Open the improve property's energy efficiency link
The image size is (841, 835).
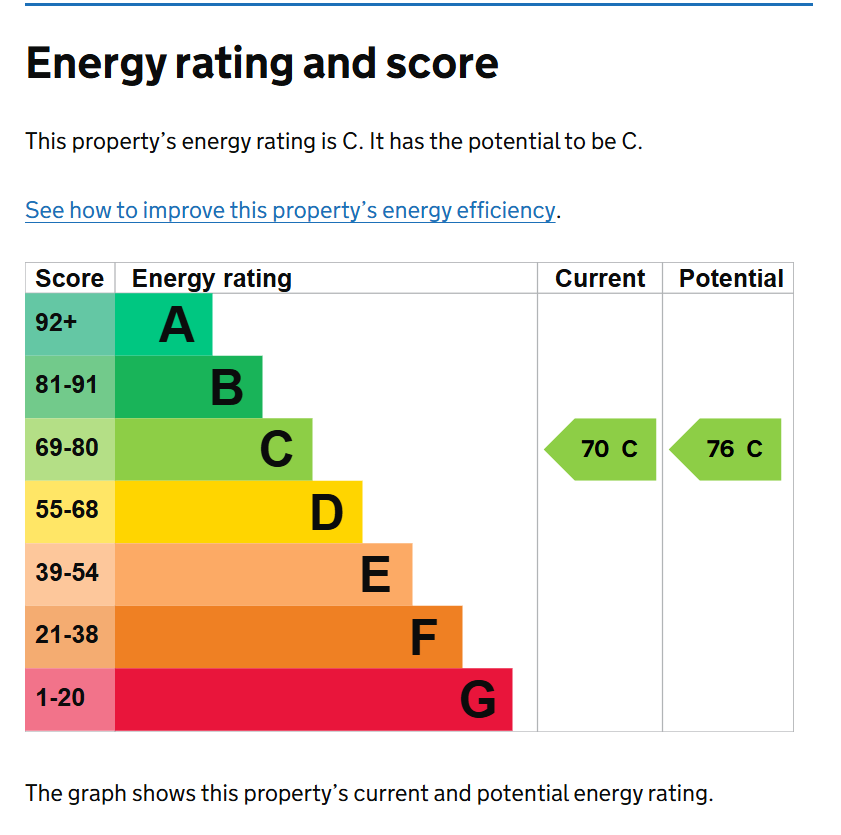tap(290, 210)
